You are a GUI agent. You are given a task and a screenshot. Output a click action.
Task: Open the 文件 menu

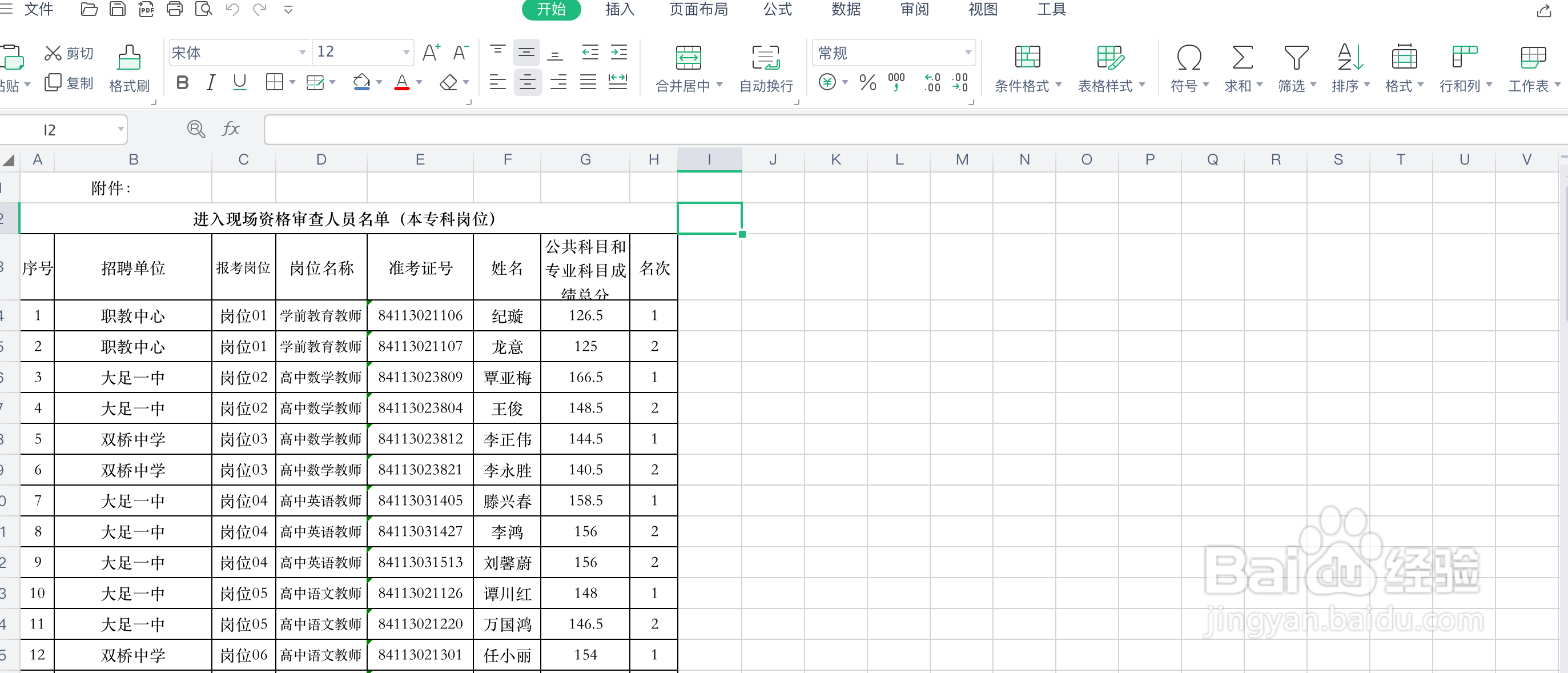(38, 9)
